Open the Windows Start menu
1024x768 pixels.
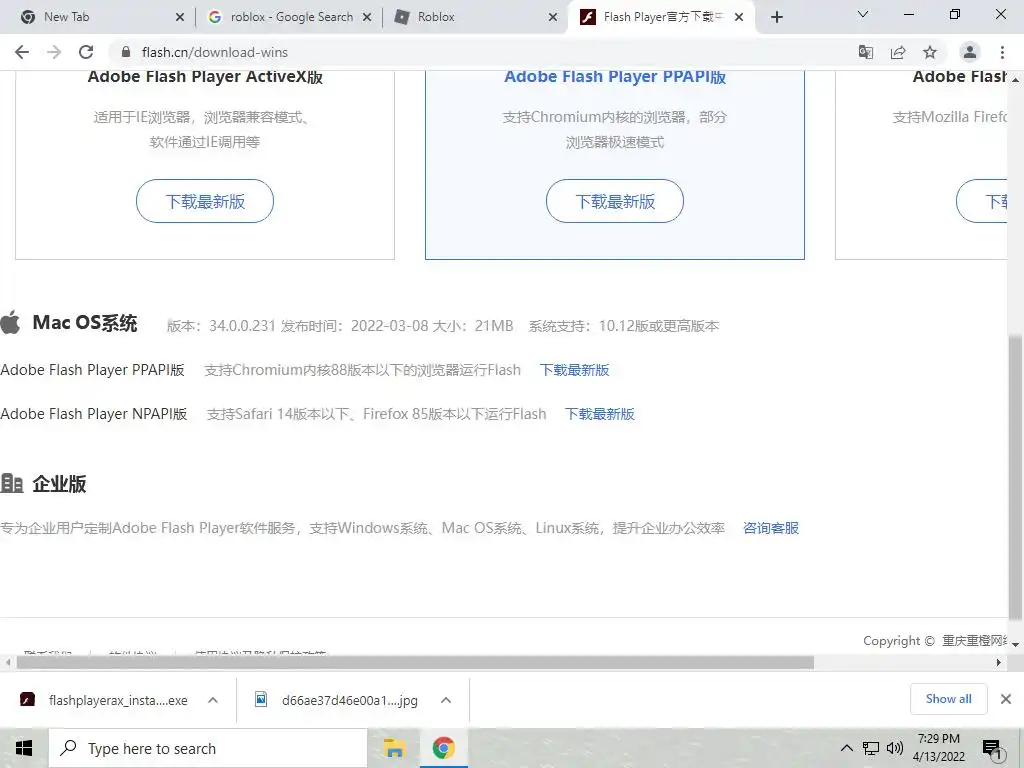pos(24,748)
